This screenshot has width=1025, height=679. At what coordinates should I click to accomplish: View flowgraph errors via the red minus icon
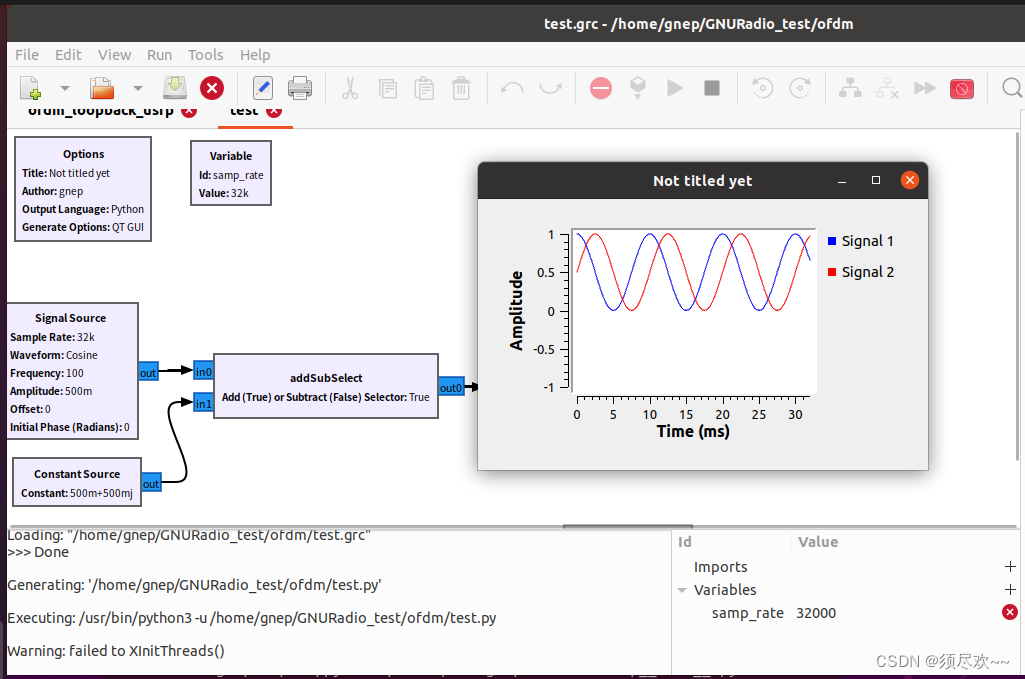600,88
